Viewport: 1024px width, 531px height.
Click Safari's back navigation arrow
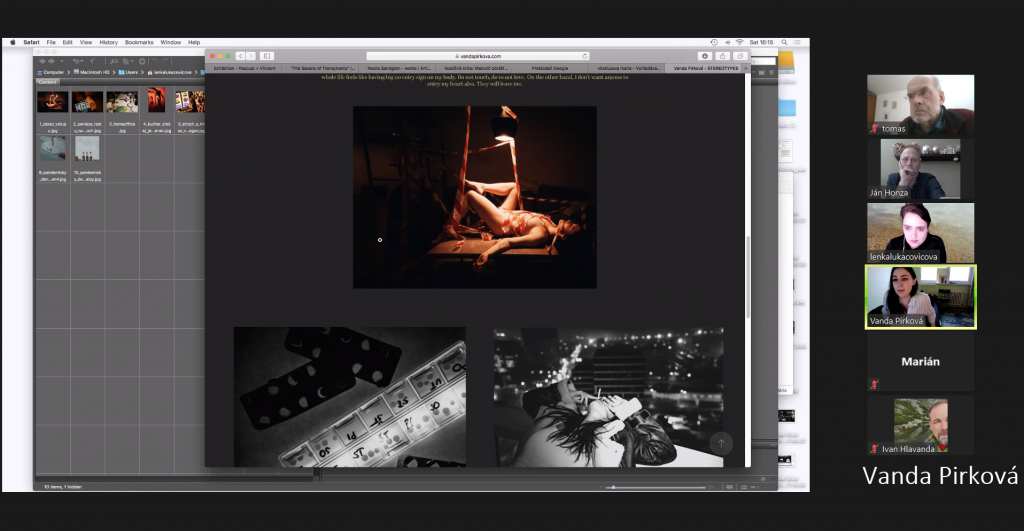(x=240, y=56)
